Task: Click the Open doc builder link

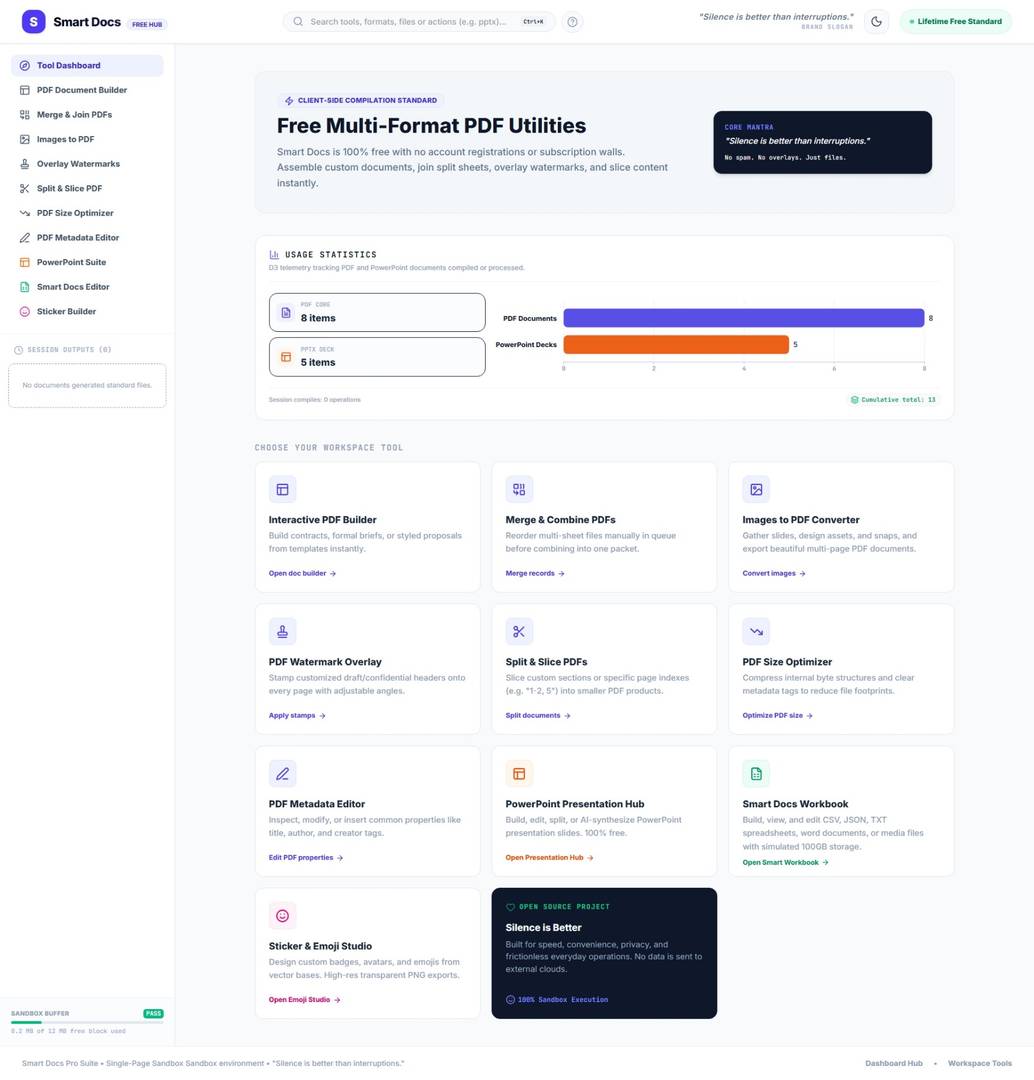Action: (x=302, y=573)
